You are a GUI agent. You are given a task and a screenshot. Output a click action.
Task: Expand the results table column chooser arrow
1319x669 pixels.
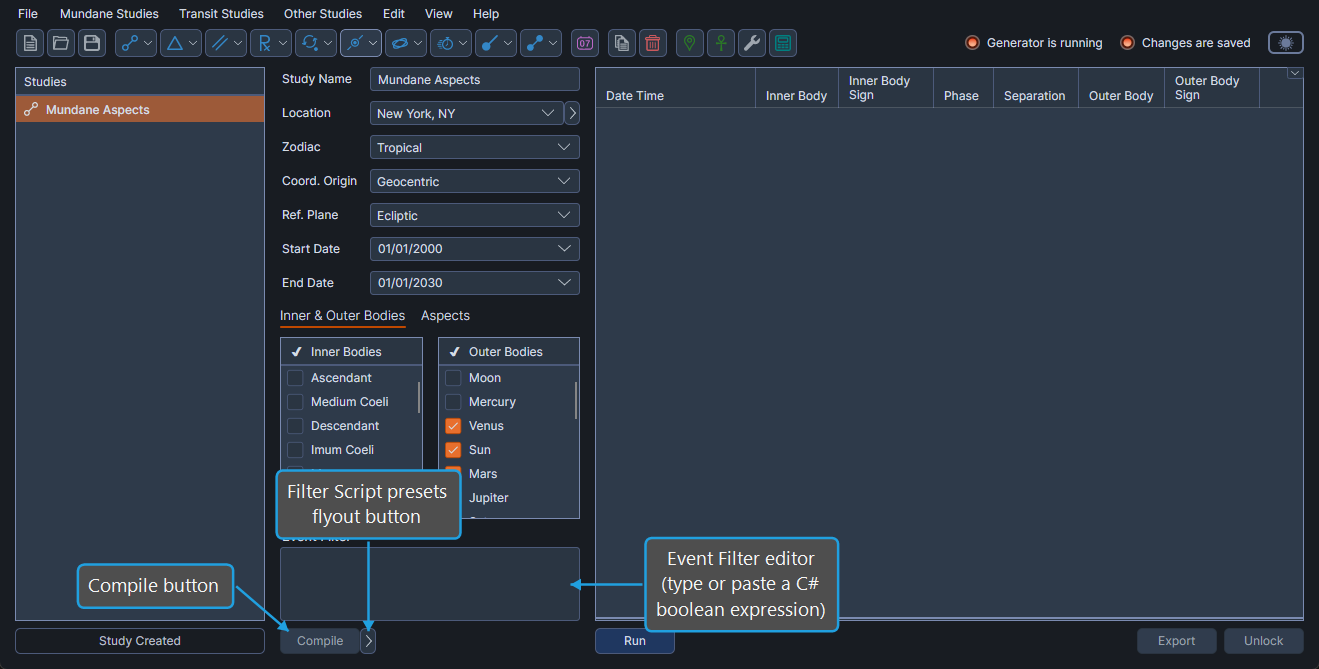(x=1295, y=73)
